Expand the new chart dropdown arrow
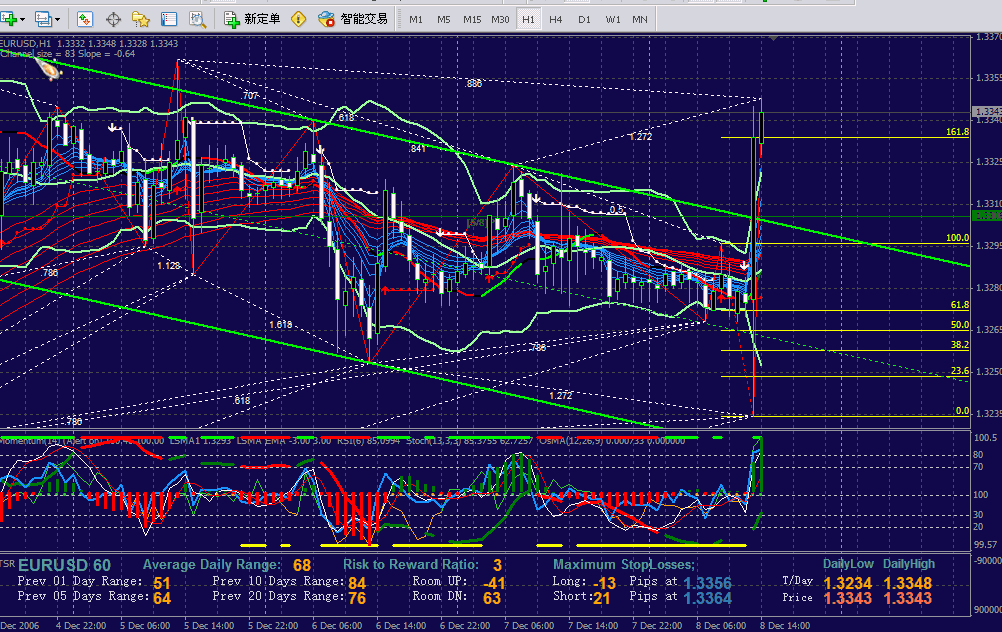Image resolution: width=1002 pixels, height=632 pixels. [x=24, y=19]
